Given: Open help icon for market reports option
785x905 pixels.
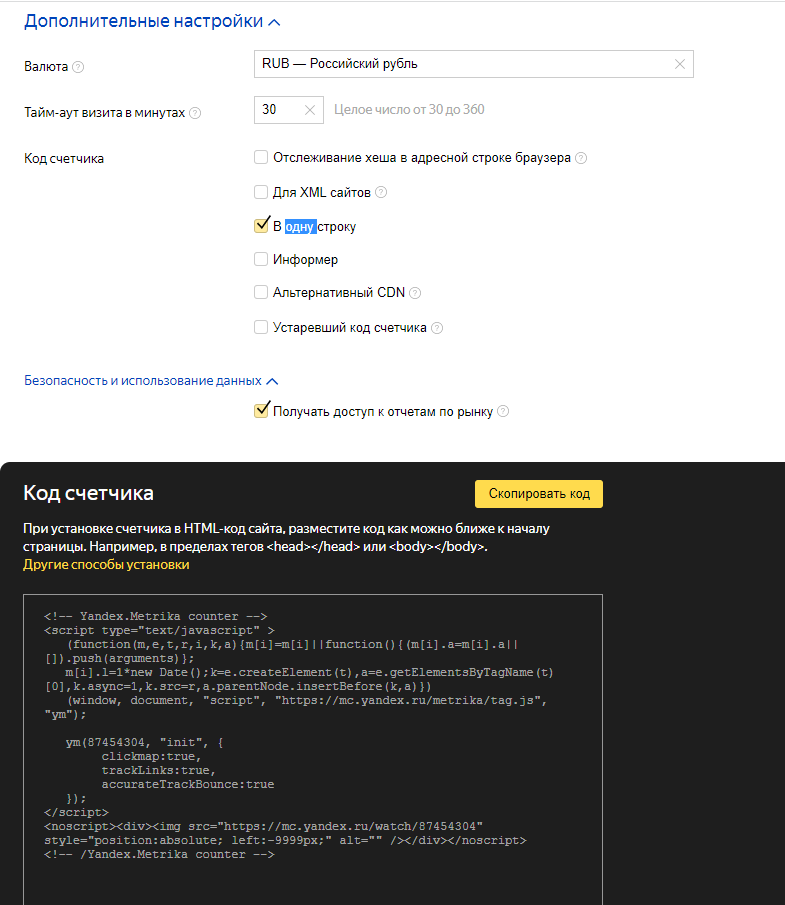Looking at the screenshot, I should coord(503,411).
